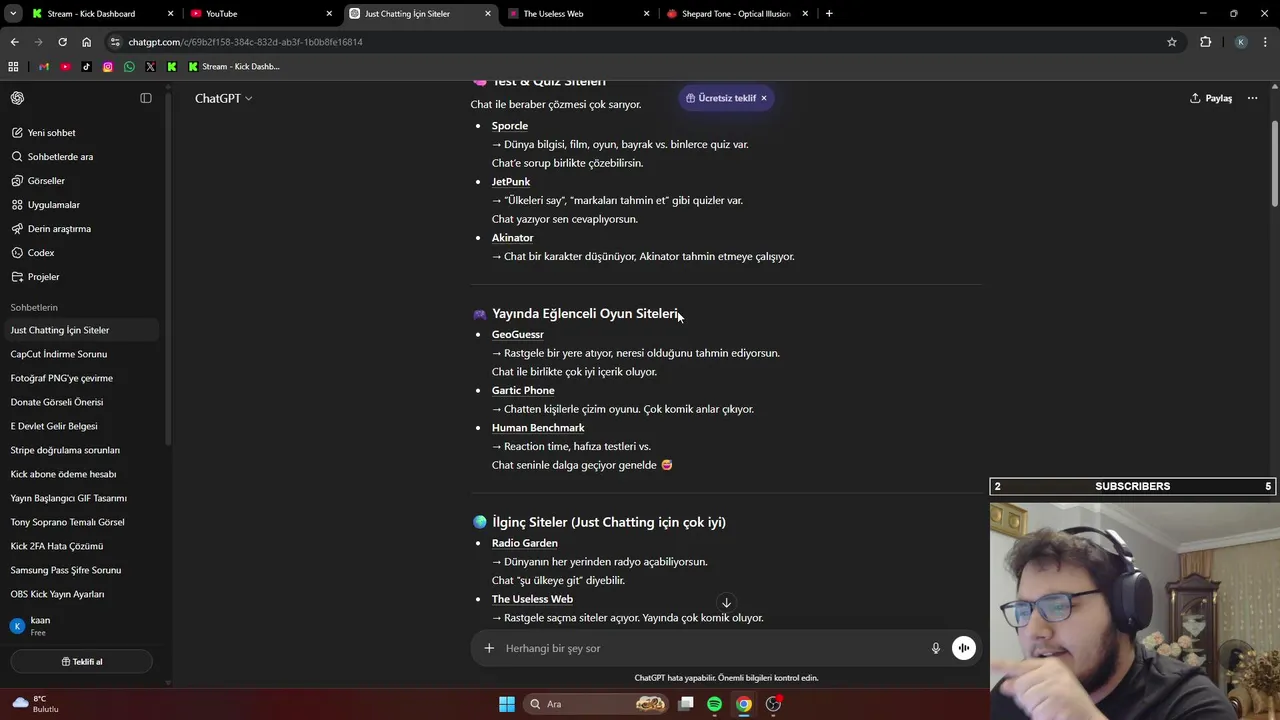Follow the JetPunk link

(511, 182)
